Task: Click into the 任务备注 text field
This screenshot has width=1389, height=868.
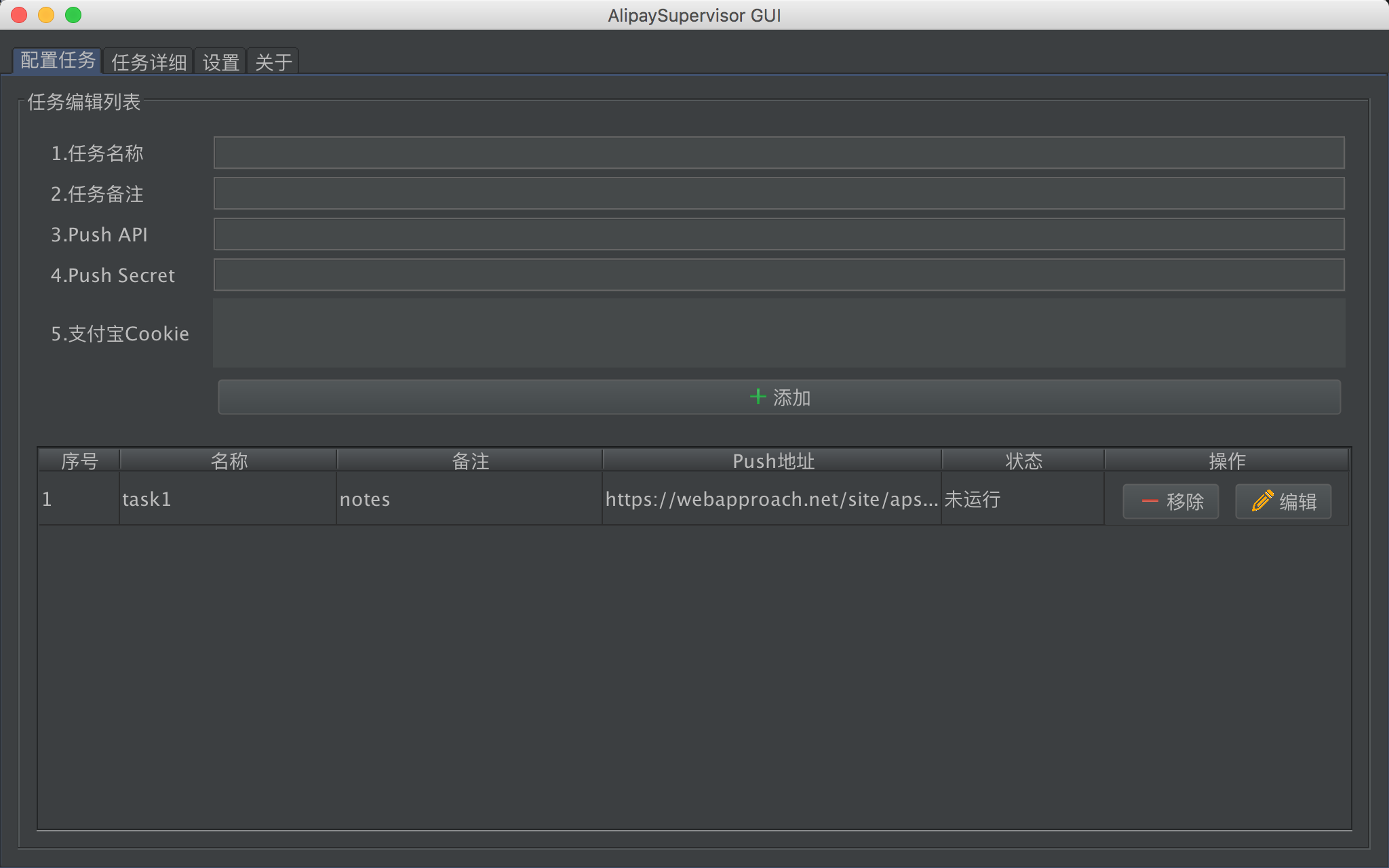Action: 779,194
